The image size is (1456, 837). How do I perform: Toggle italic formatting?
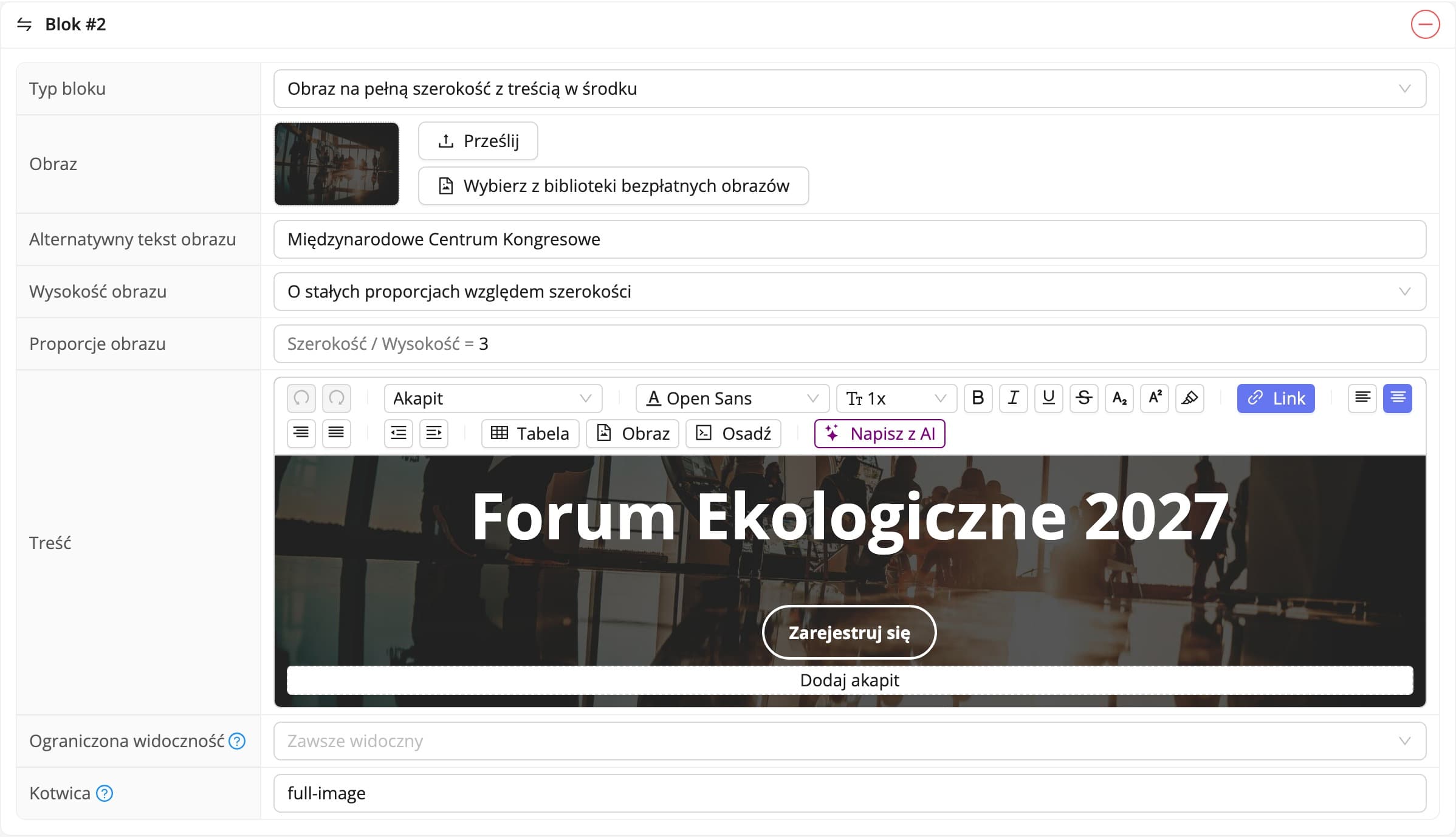click(1013, 398)
